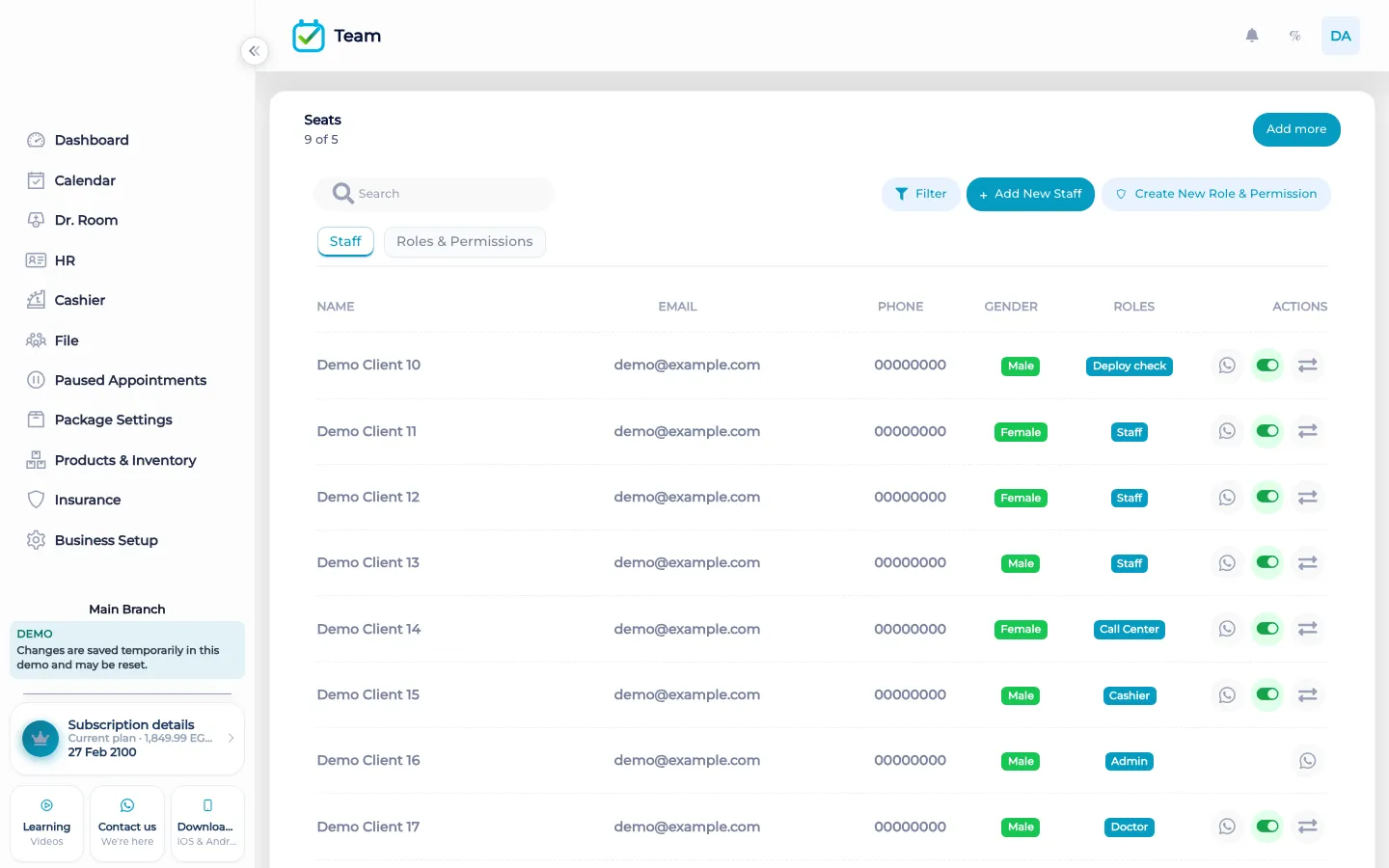Expand Subscription details chevron

pyautogui.click(x=231, y=738)
